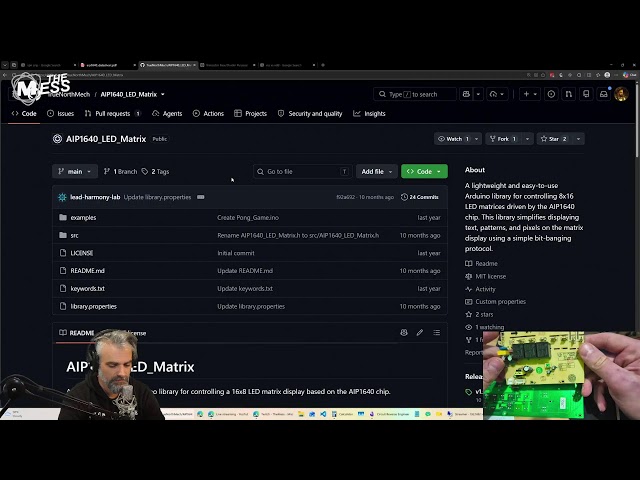Open the Pull requests tab
This screenshot has height=480, width=640.
[x=112, y=113]
